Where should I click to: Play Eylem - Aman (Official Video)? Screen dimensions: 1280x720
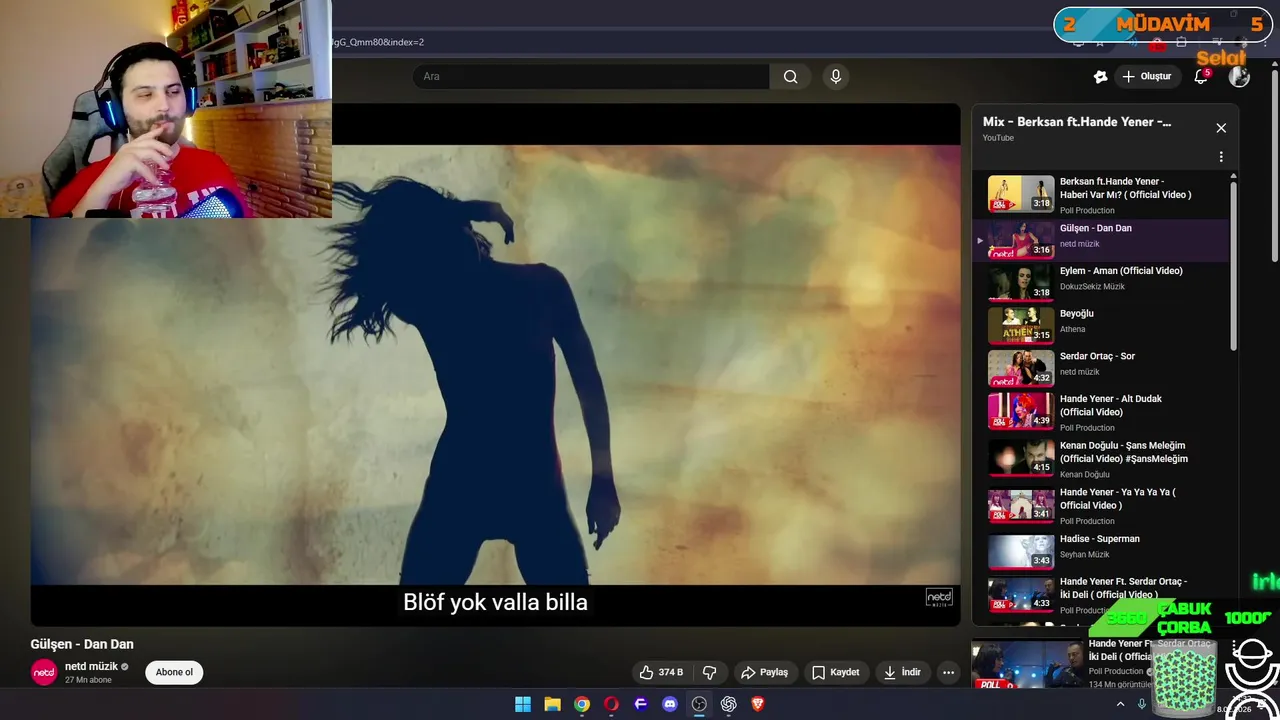click(x=1100, y=282)
